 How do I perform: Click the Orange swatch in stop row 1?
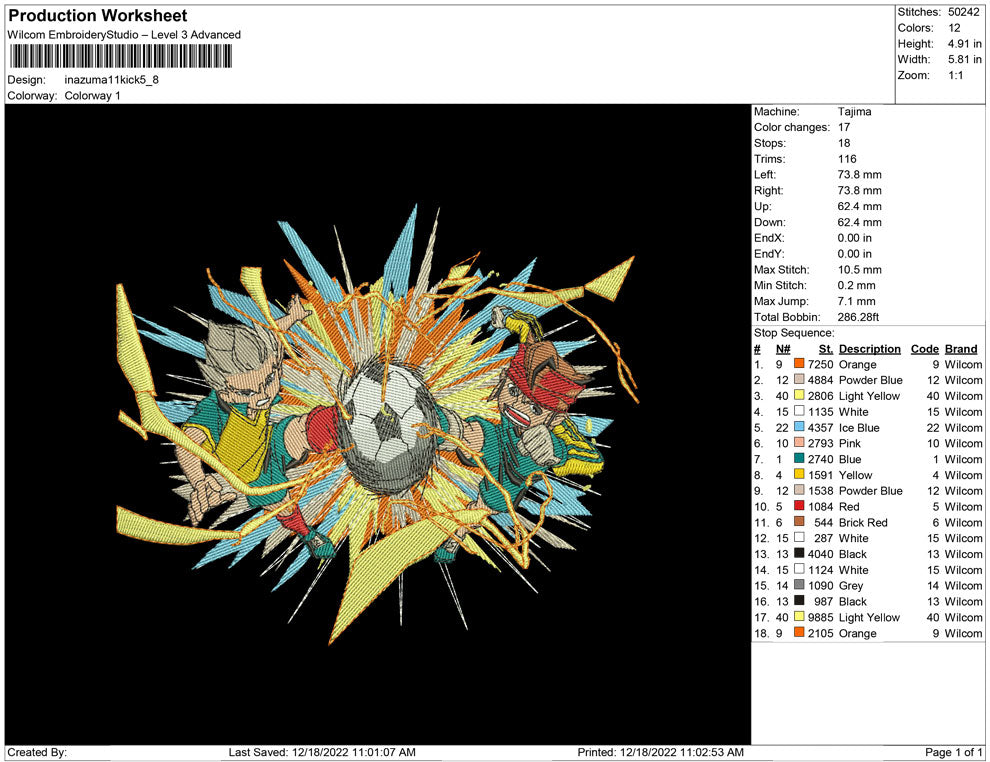click(799, 365)
